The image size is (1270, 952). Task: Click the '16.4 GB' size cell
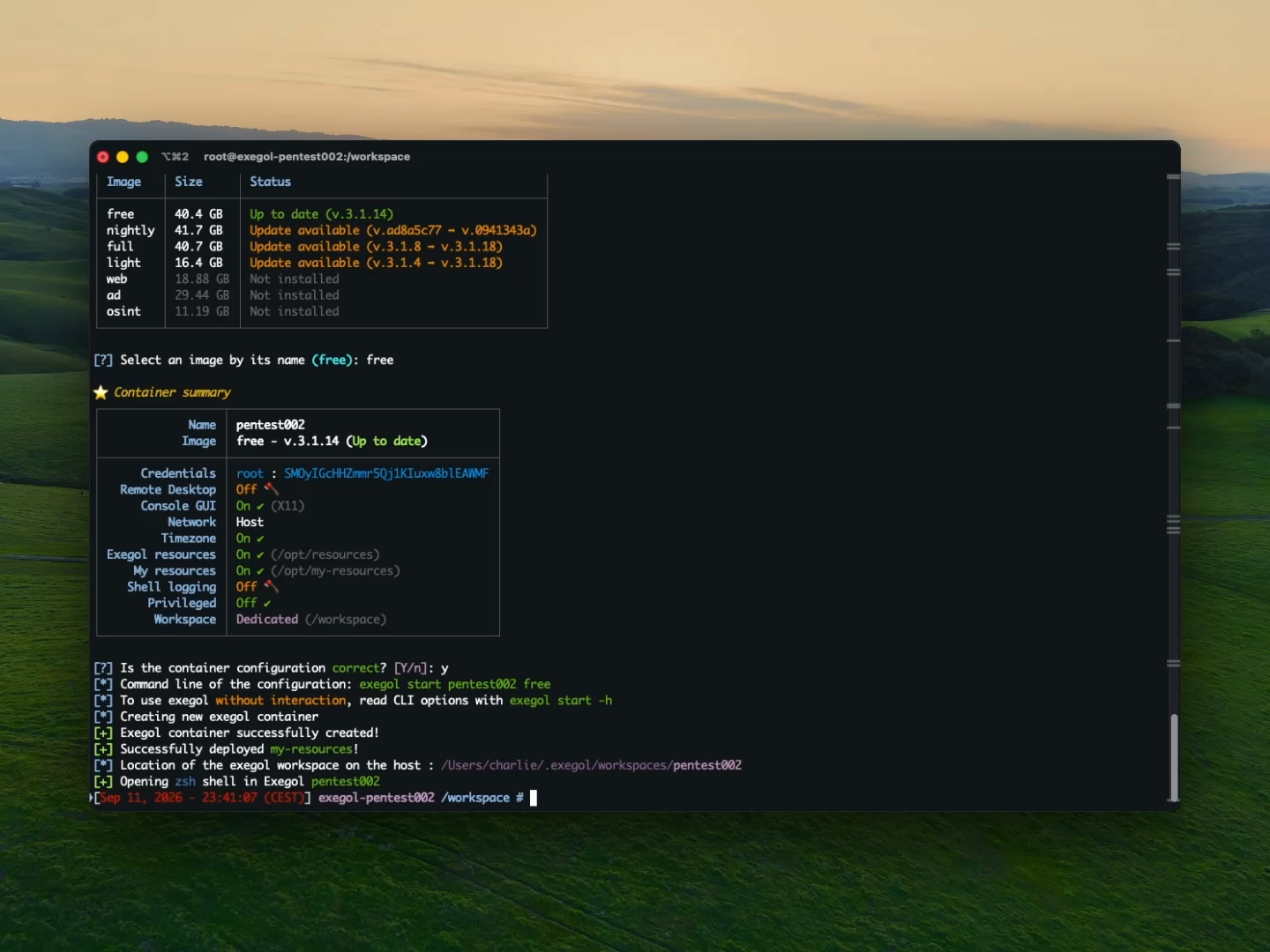pos(198,263)
